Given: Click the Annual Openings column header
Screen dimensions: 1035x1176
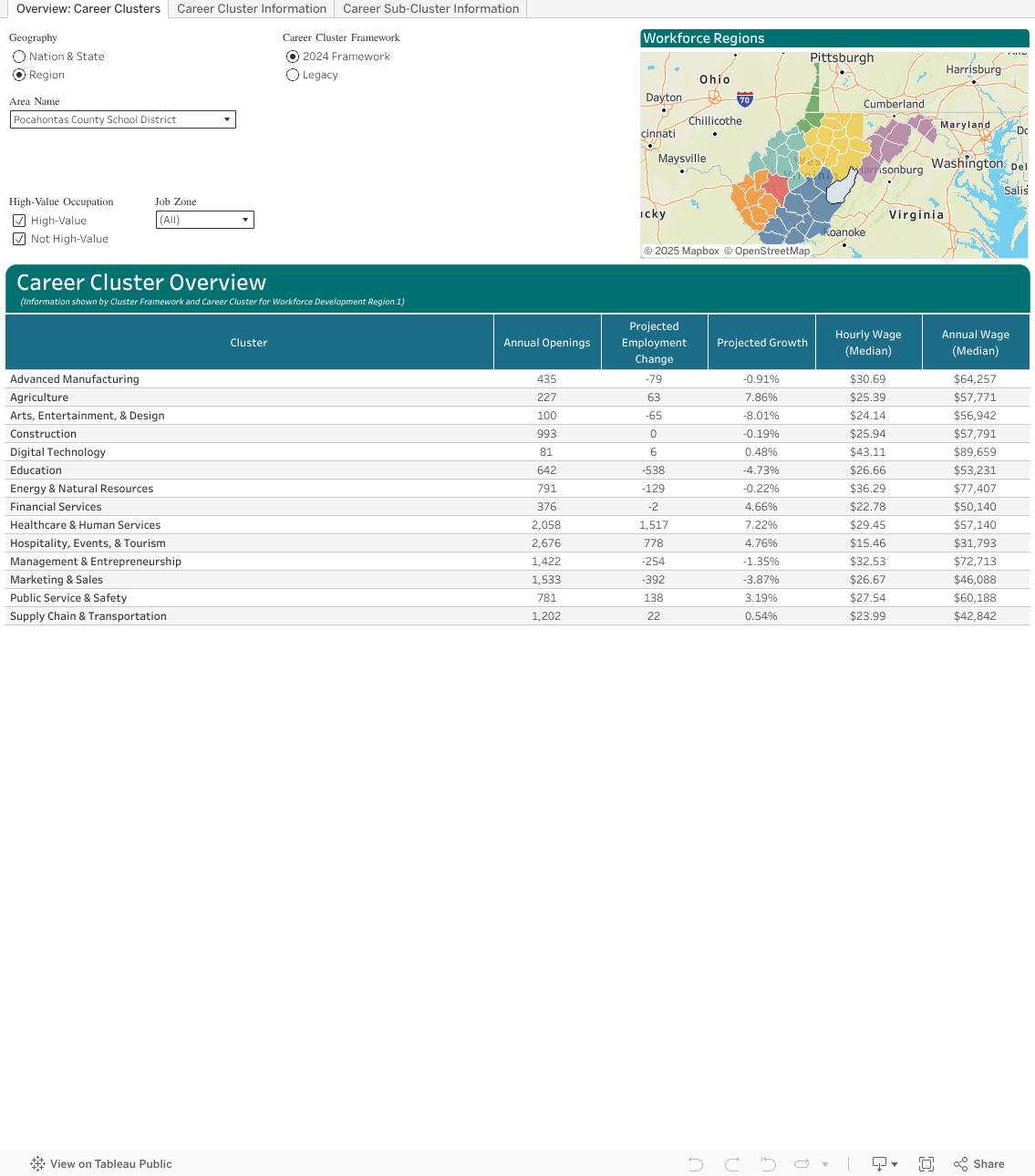Looking at the screenshot, I should (x=547, y=343).
